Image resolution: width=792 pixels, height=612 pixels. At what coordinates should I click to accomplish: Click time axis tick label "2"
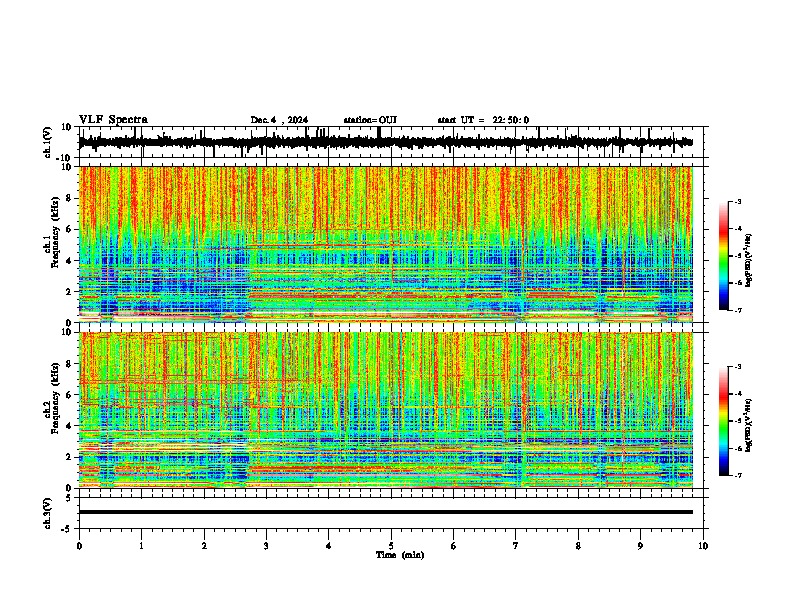[204, 546]
